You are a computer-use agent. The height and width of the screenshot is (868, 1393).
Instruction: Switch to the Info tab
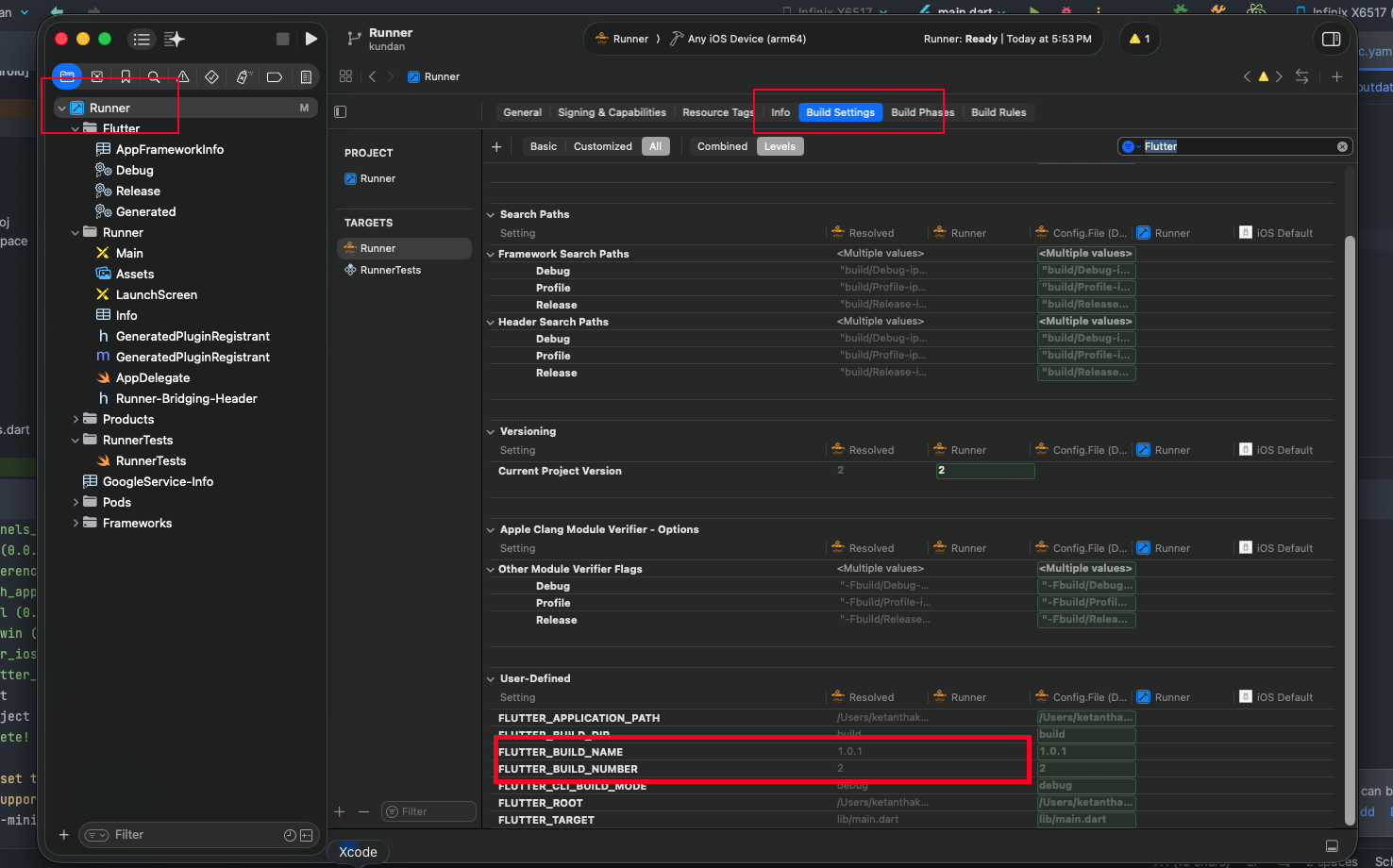780,112
